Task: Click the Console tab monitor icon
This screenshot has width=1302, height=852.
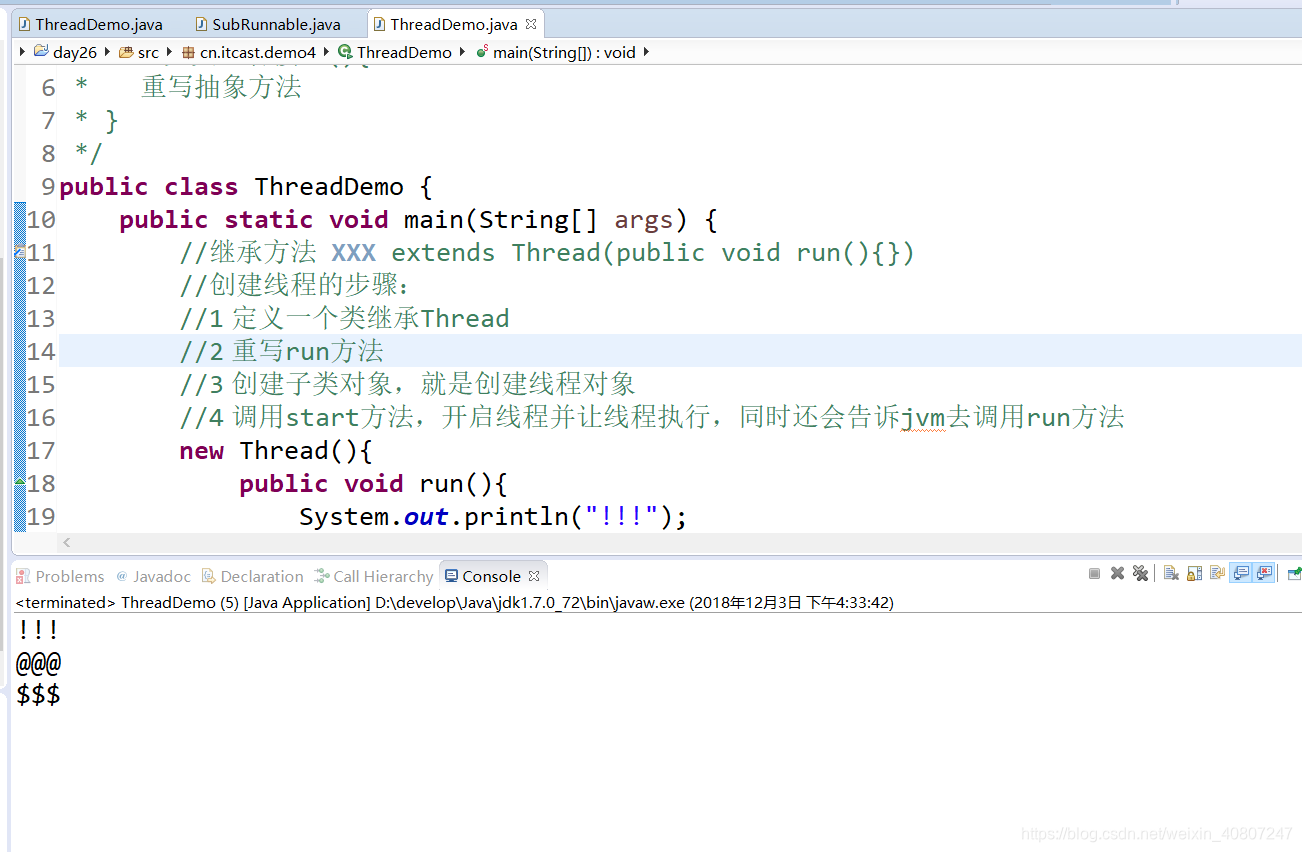Action: point(452,576)
